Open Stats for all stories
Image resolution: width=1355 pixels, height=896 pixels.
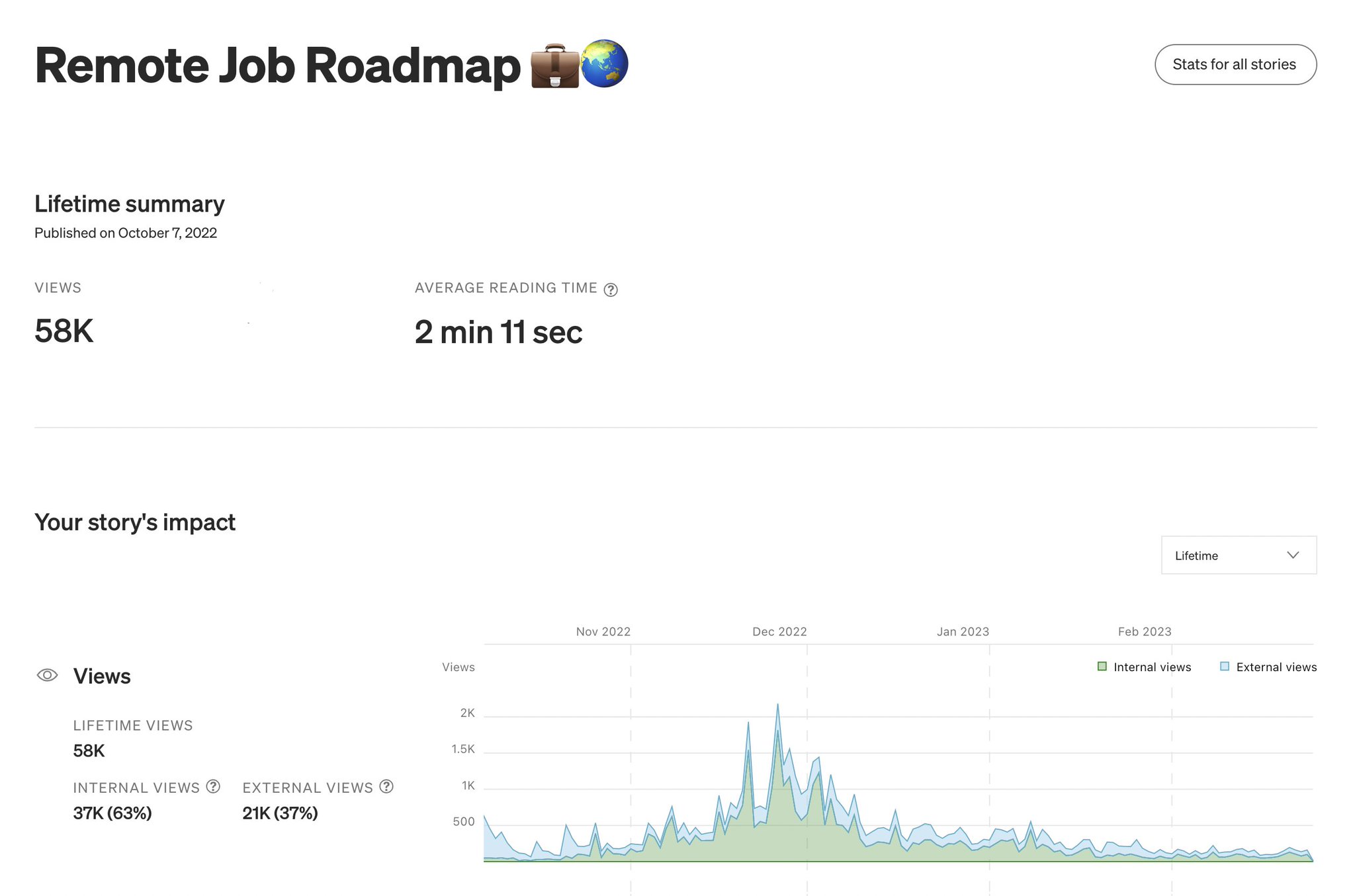coord(1235,64)
